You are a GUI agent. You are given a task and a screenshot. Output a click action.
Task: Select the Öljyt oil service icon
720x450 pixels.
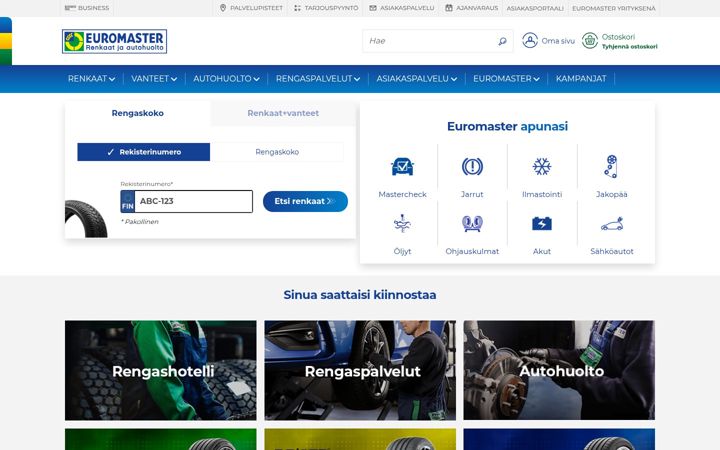coord(402,224)
